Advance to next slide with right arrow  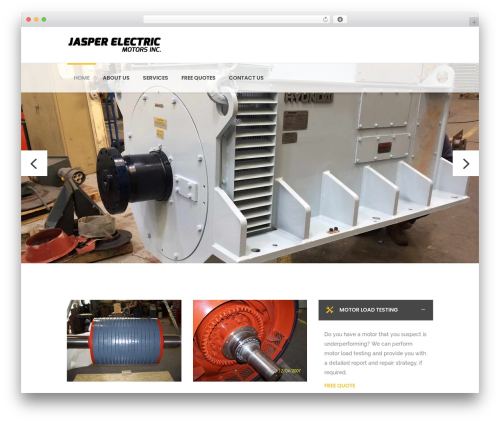click(466, 163)
